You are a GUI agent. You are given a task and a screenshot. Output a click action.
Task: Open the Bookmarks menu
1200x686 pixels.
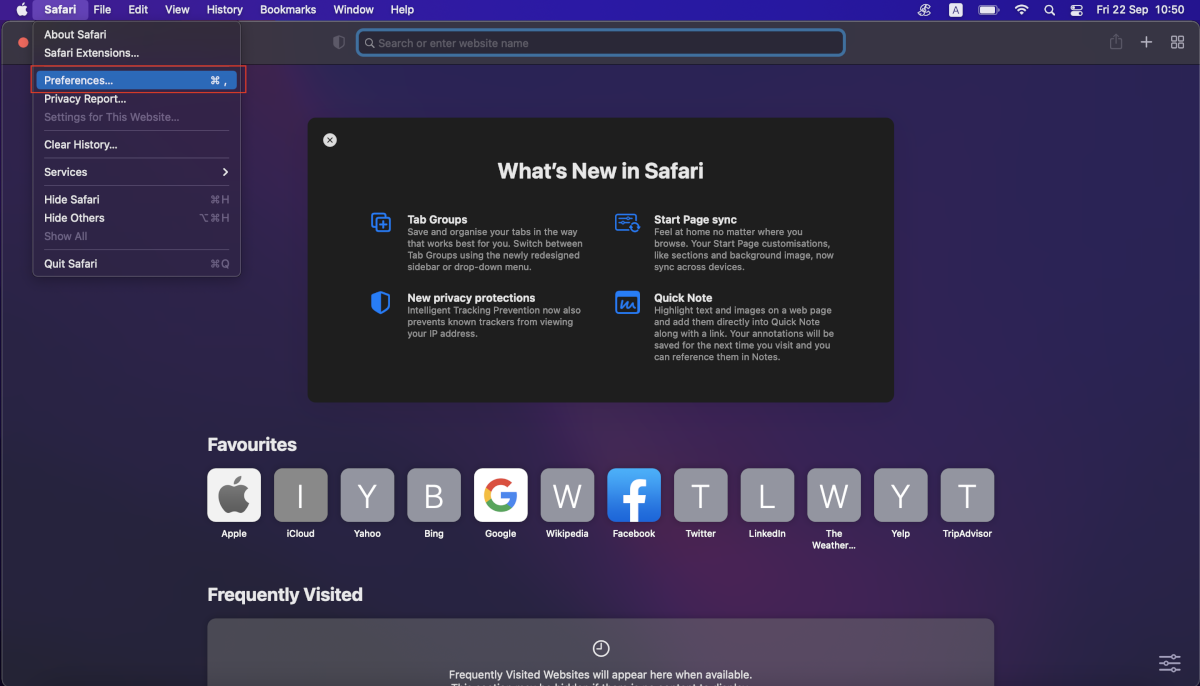(x=288, y=10)
